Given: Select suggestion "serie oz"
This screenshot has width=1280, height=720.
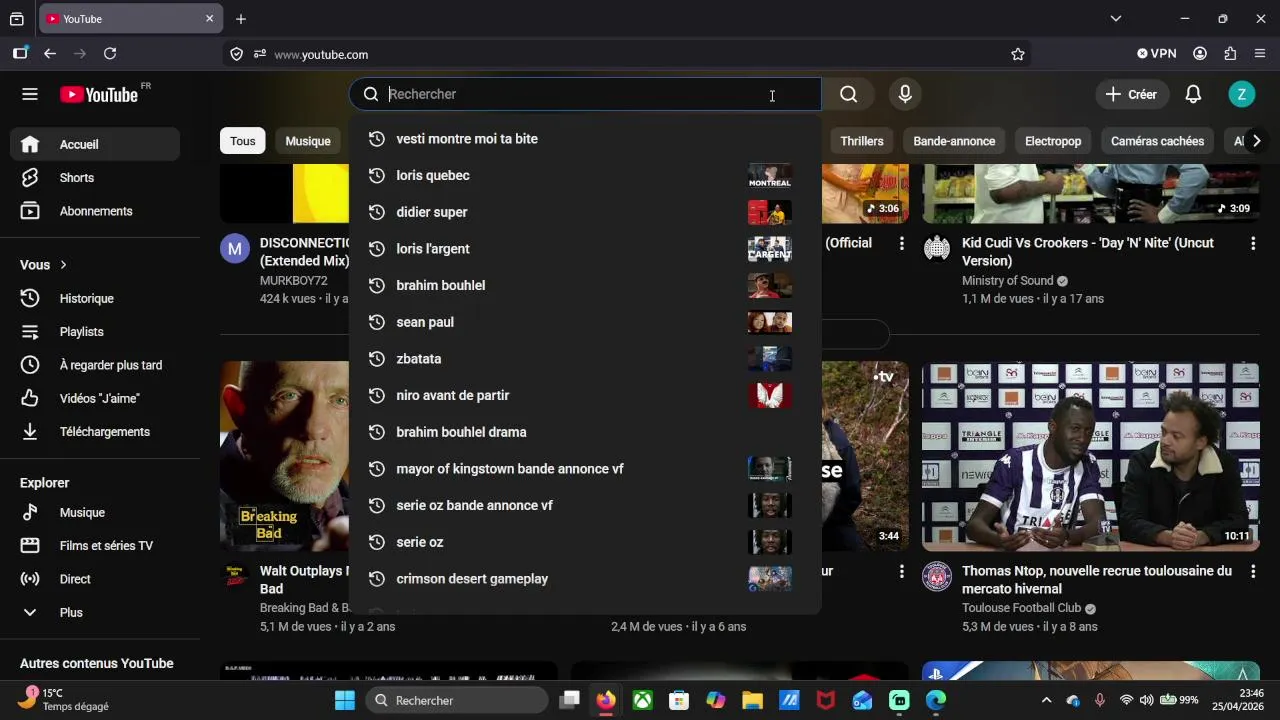Looking at the screenshot, I should click(585, 542).
